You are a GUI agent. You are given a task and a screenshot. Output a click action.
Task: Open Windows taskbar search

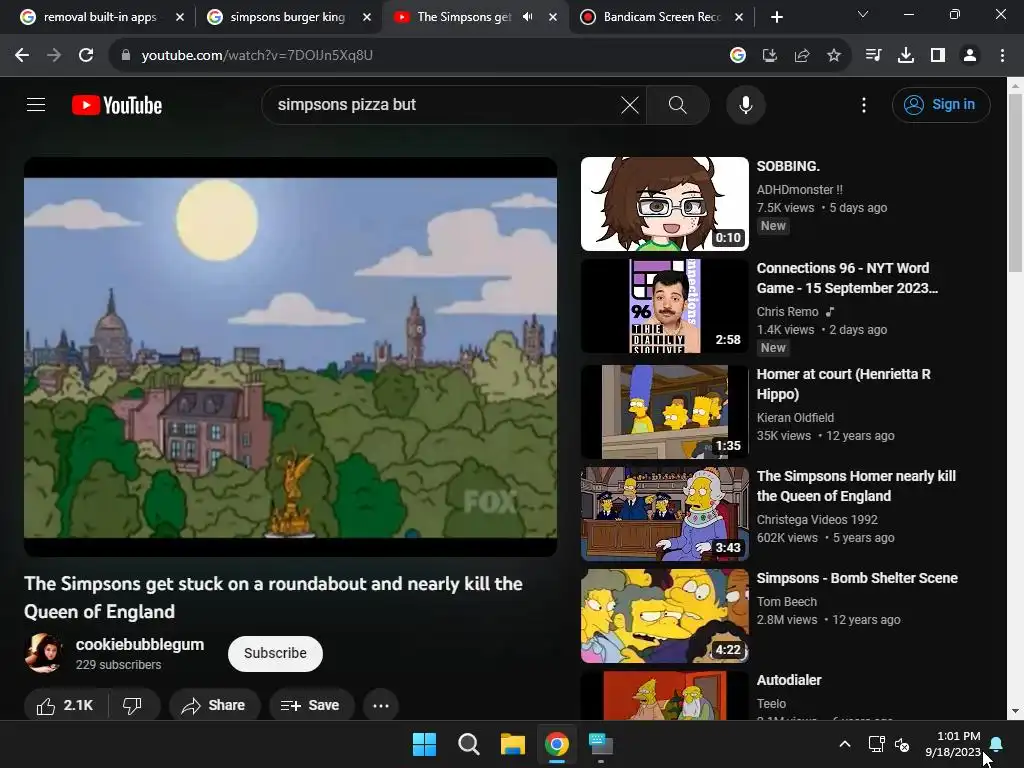468,744
